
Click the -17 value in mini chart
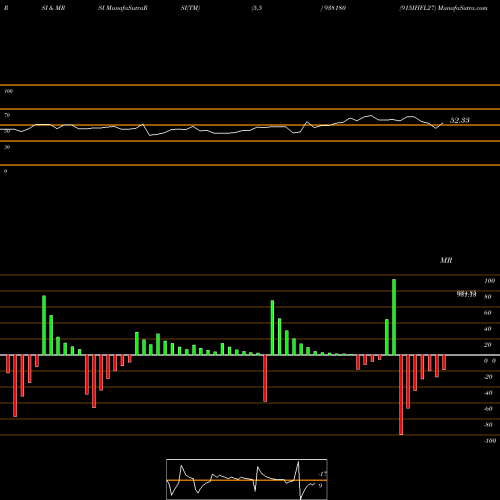pyautogui.click(x=322, y=474)
